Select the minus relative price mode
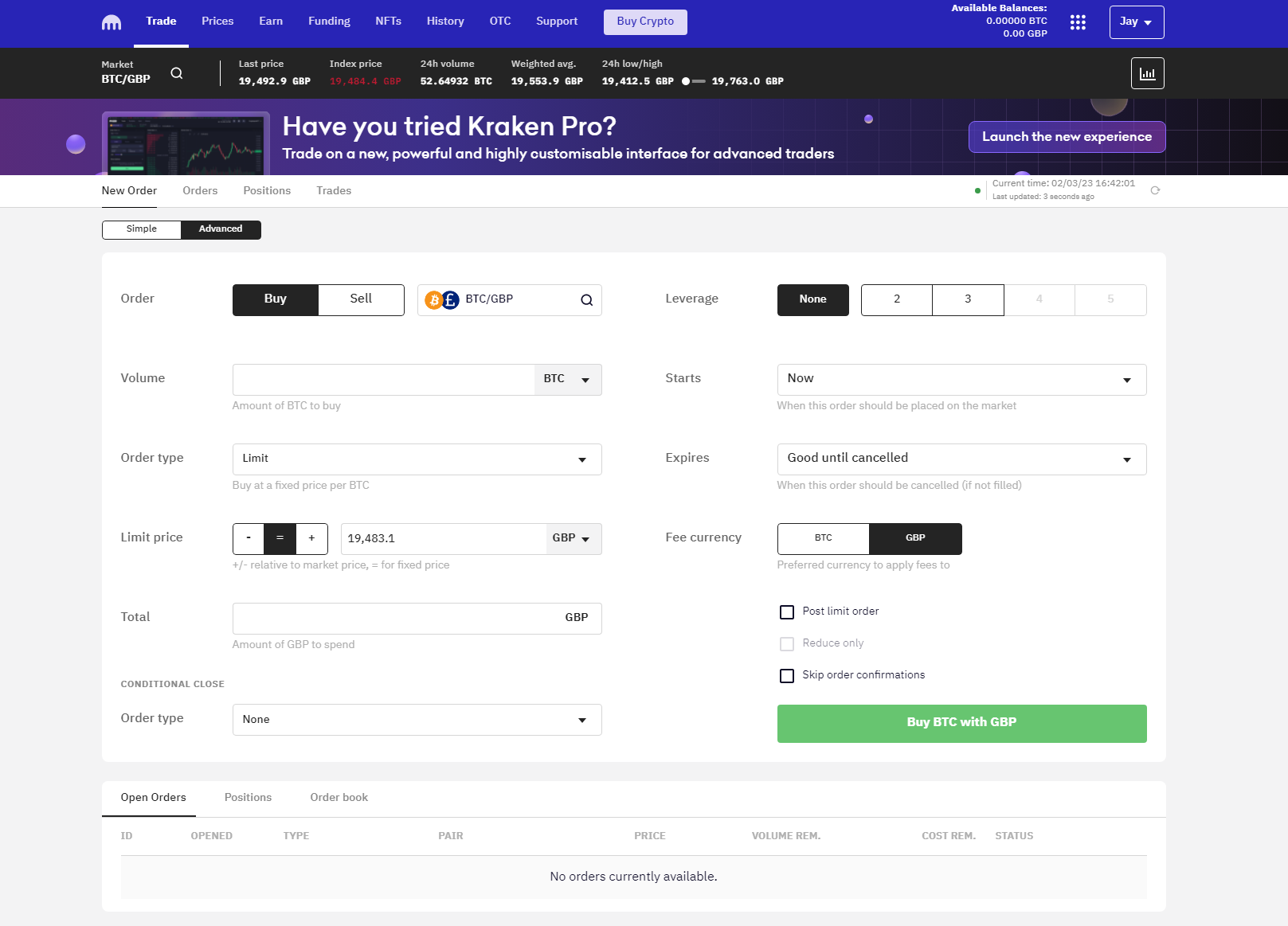 pos(249,539)
